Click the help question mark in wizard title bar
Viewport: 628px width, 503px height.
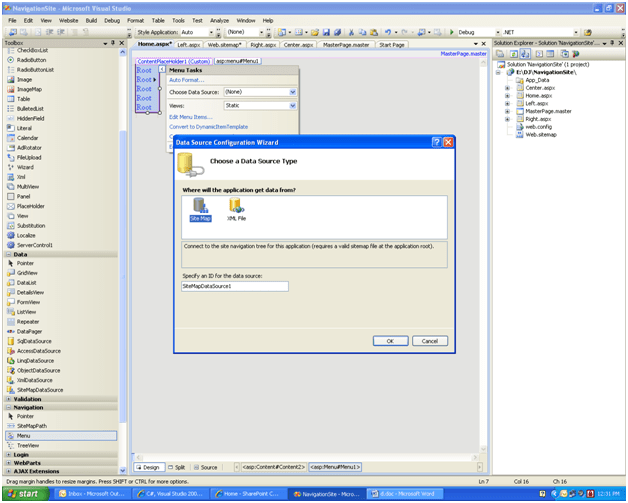[437, 143]
